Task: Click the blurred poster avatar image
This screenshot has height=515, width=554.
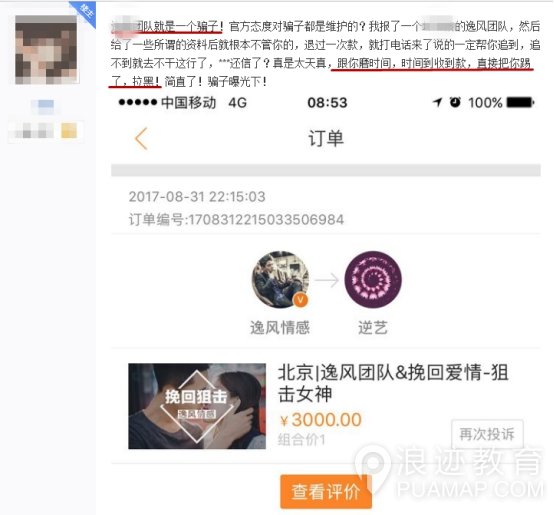Action: point(46,50)
